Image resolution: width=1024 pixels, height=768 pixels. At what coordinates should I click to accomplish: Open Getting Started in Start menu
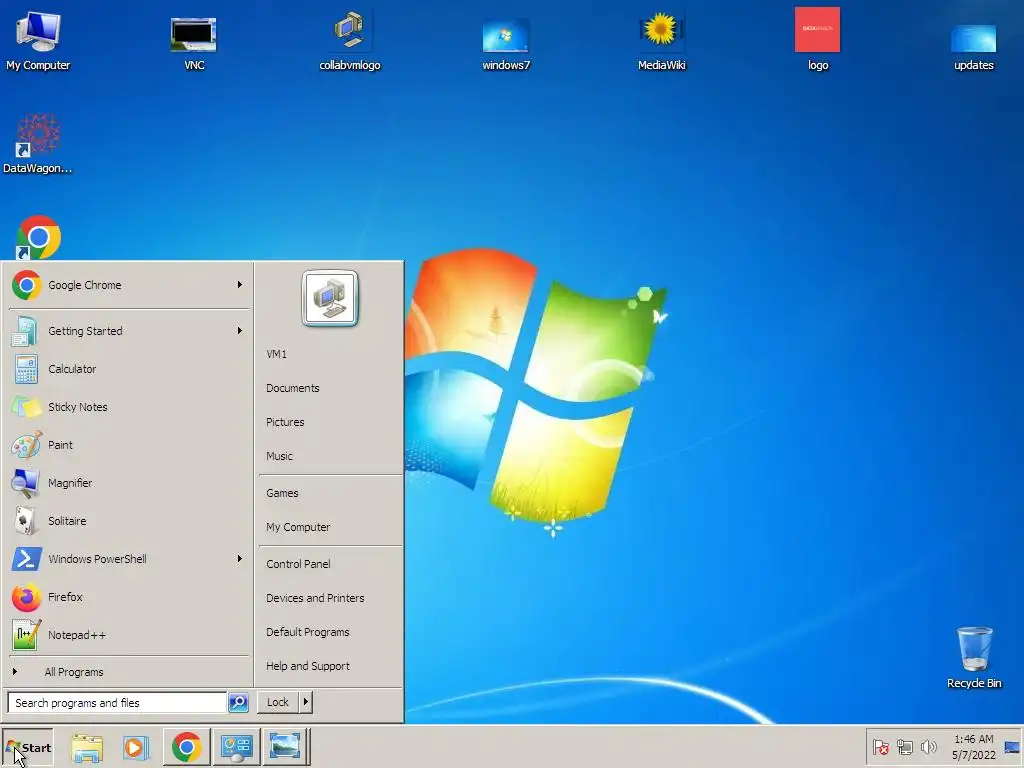click(128, 331)
